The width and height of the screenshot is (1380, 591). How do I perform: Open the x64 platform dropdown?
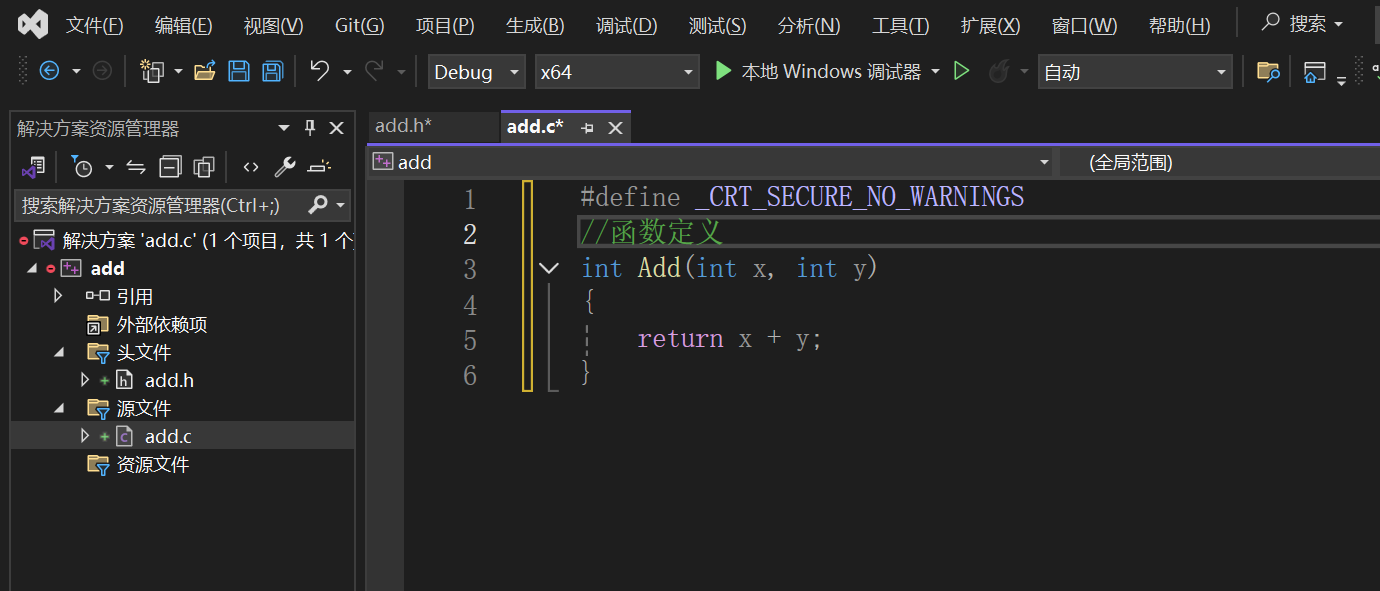click(616, 72)
